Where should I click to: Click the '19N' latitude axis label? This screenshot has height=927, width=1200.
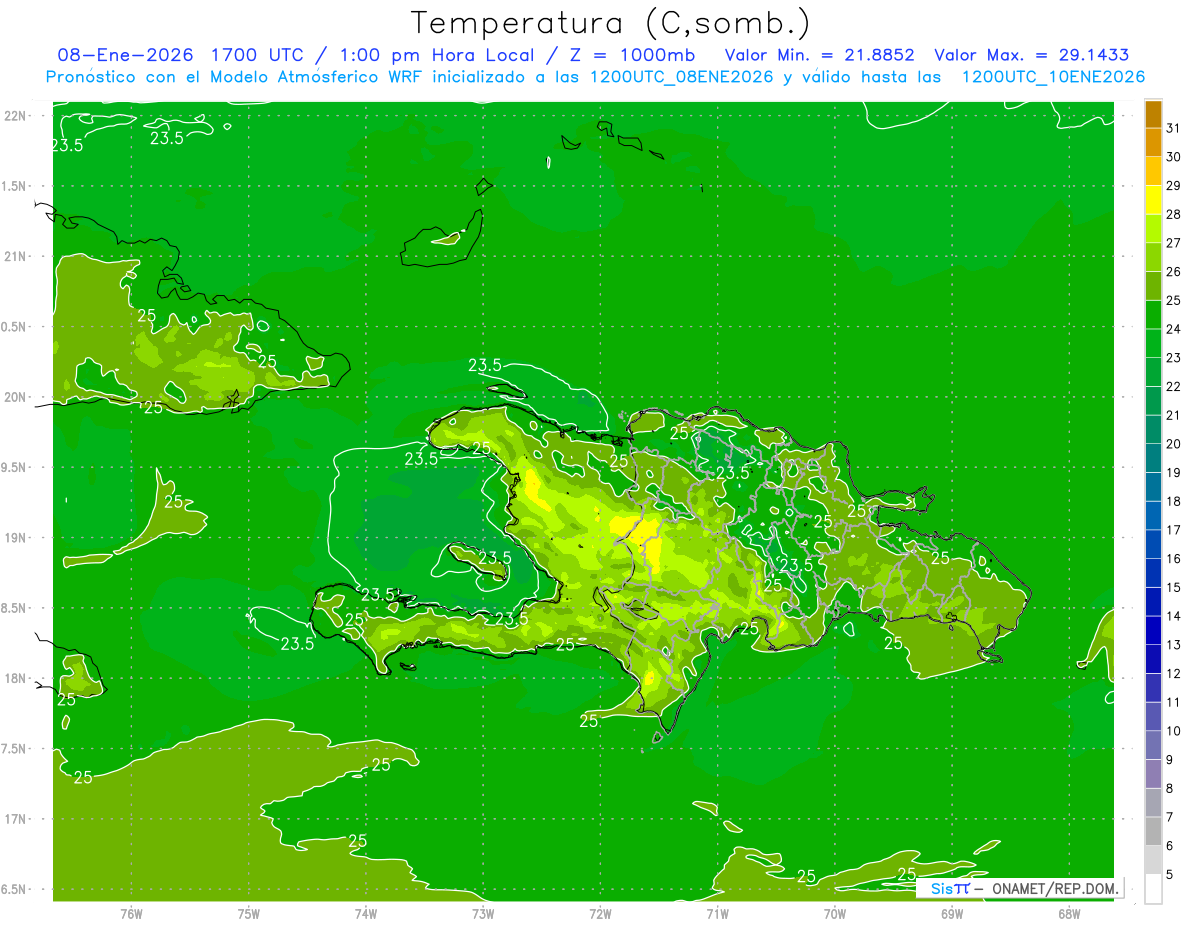point(14,538)
